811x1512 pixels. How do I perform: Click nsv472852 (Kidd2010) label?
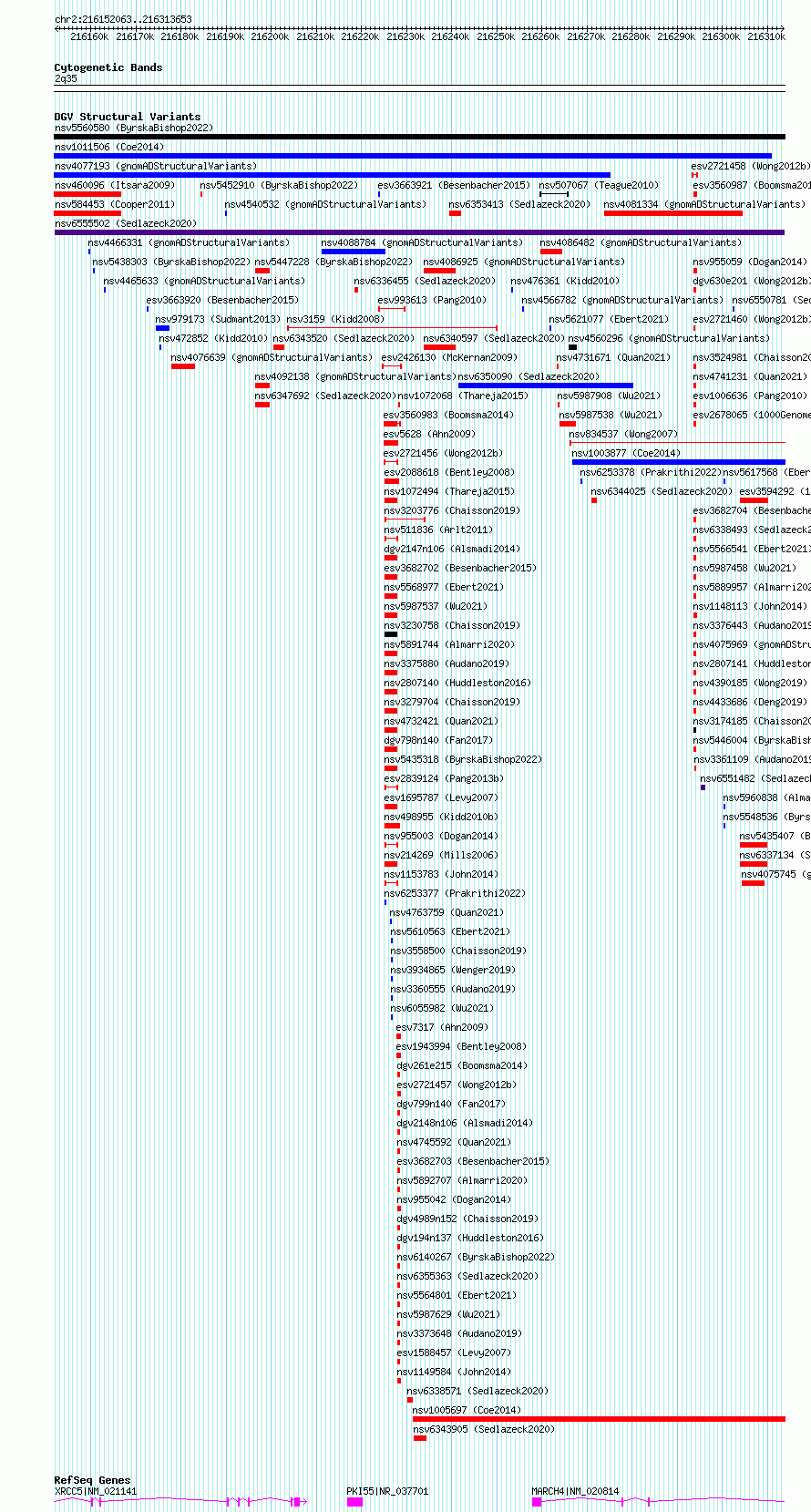(x=213, y=339)
